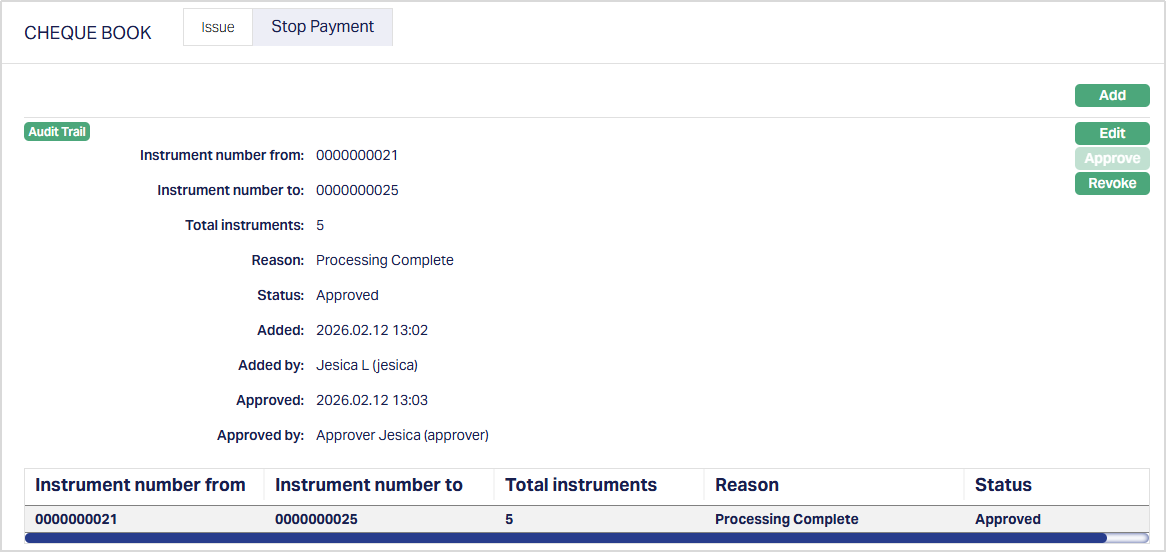Click table cell 0000000025 in the row
1166x552 pixels.
pyautogui.click(x=316, y=519)
